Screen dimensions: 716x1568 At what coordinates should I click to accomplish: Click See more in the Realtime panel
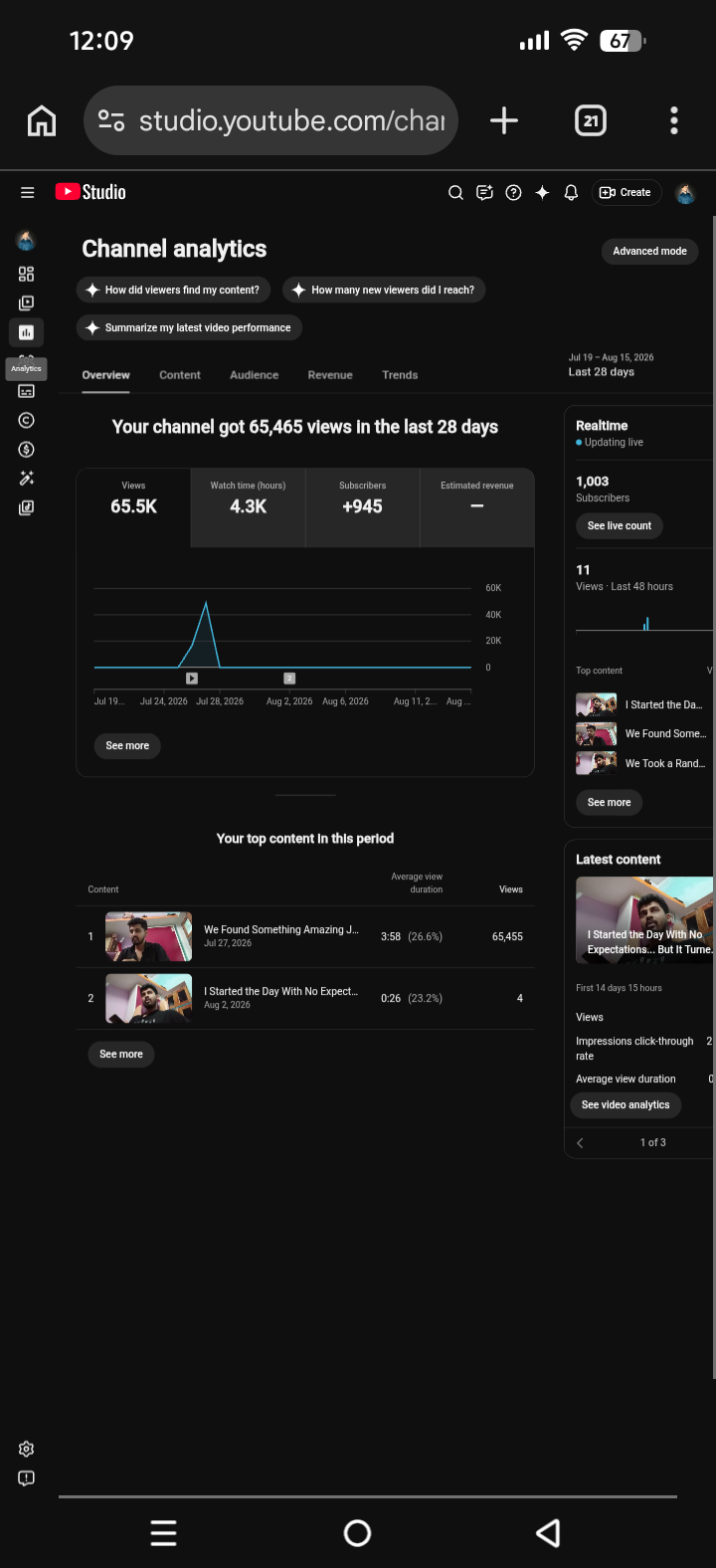click(x=609, y=802)
